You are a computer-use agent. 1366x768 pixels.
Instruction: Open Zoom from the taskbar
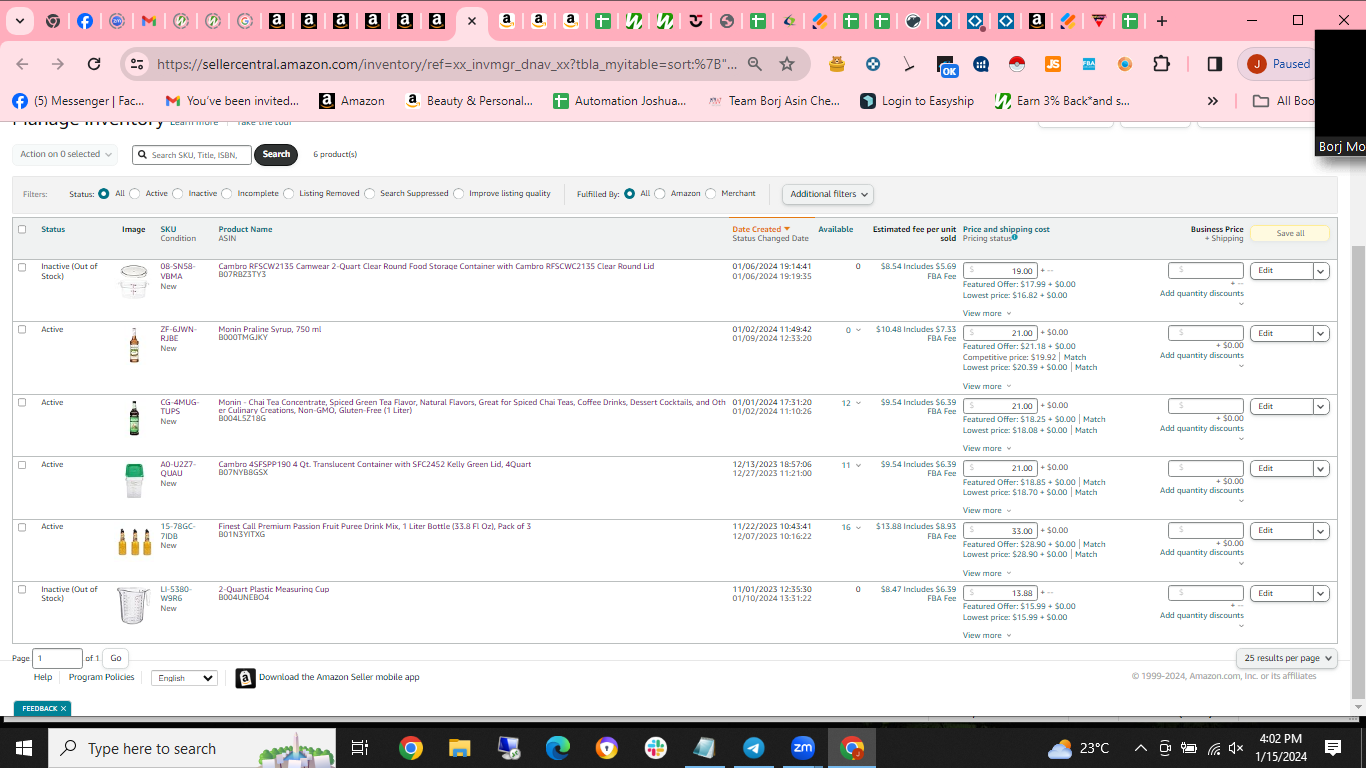tap(802, 748)
